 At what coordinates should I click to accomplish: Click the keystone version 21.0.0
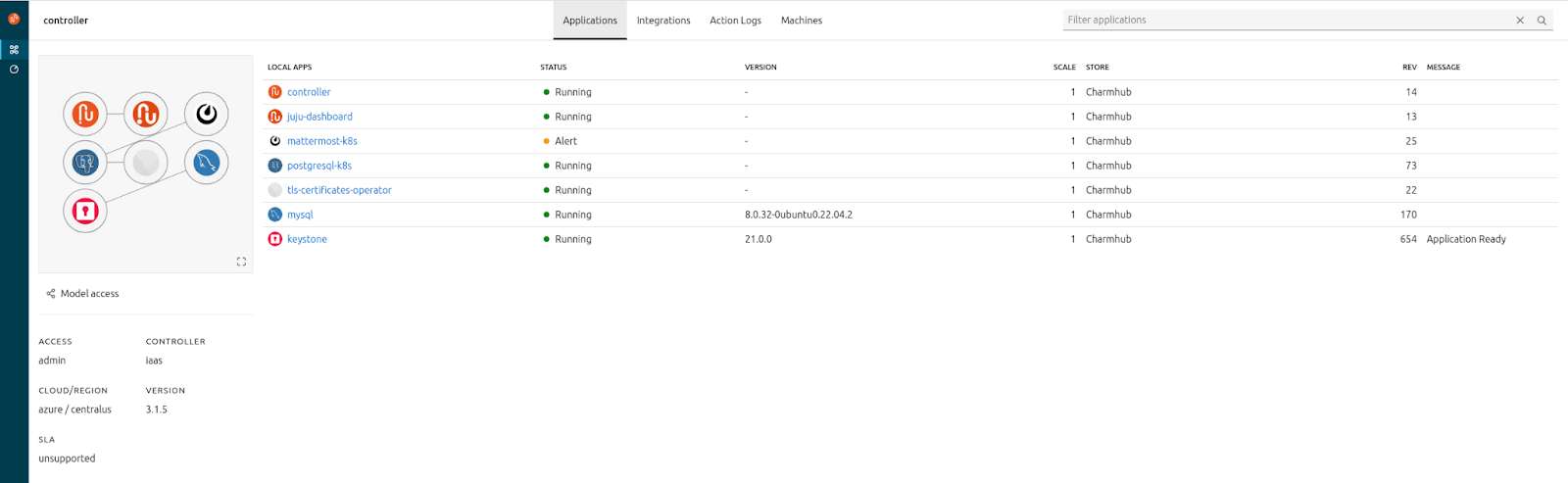pos(759,239)
